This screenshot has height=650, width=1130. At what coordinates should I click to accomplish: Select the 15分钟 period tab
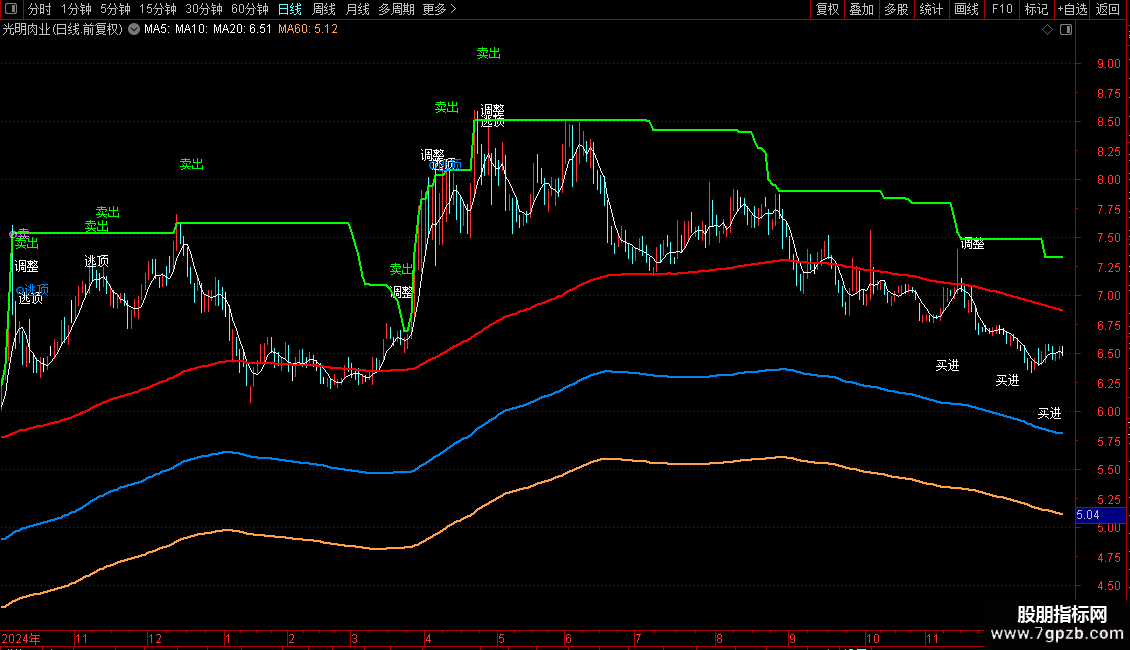click(x=158, y=9)
